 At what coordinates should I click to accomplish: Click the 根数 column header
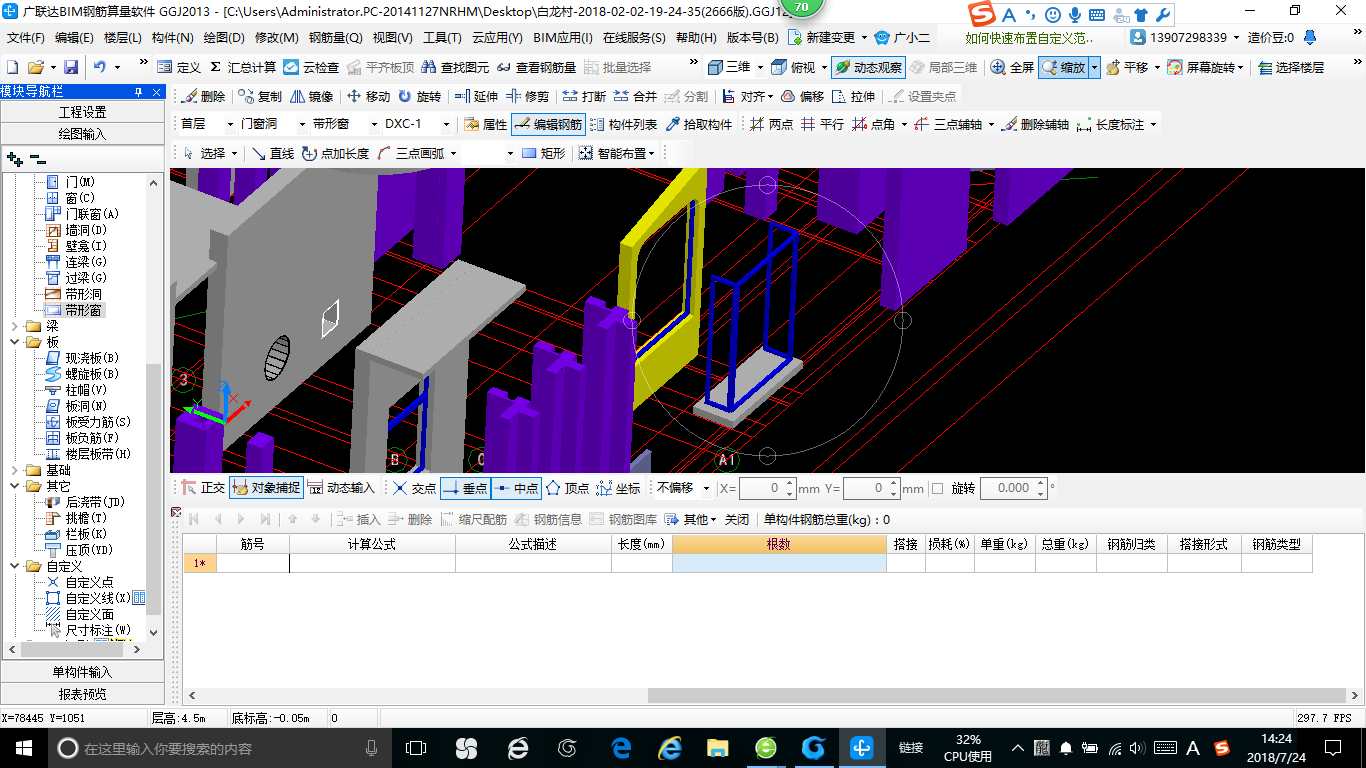(x=779, y=544)
